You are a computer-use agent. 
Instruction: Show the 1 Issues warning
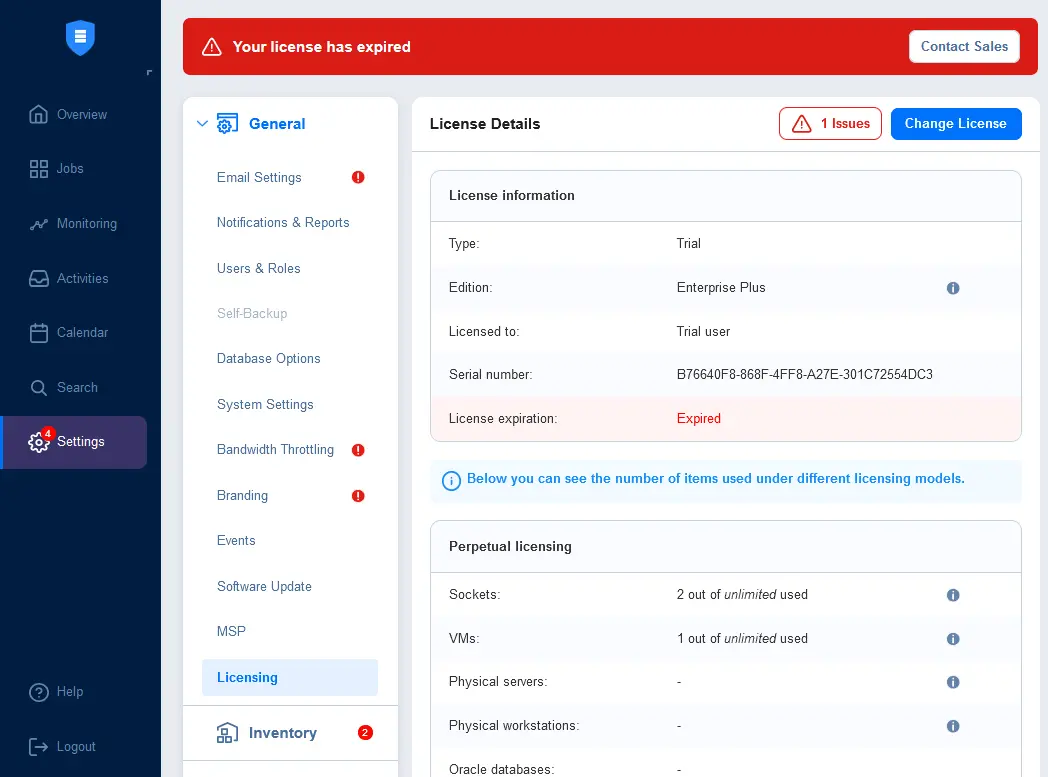point(829,124)
